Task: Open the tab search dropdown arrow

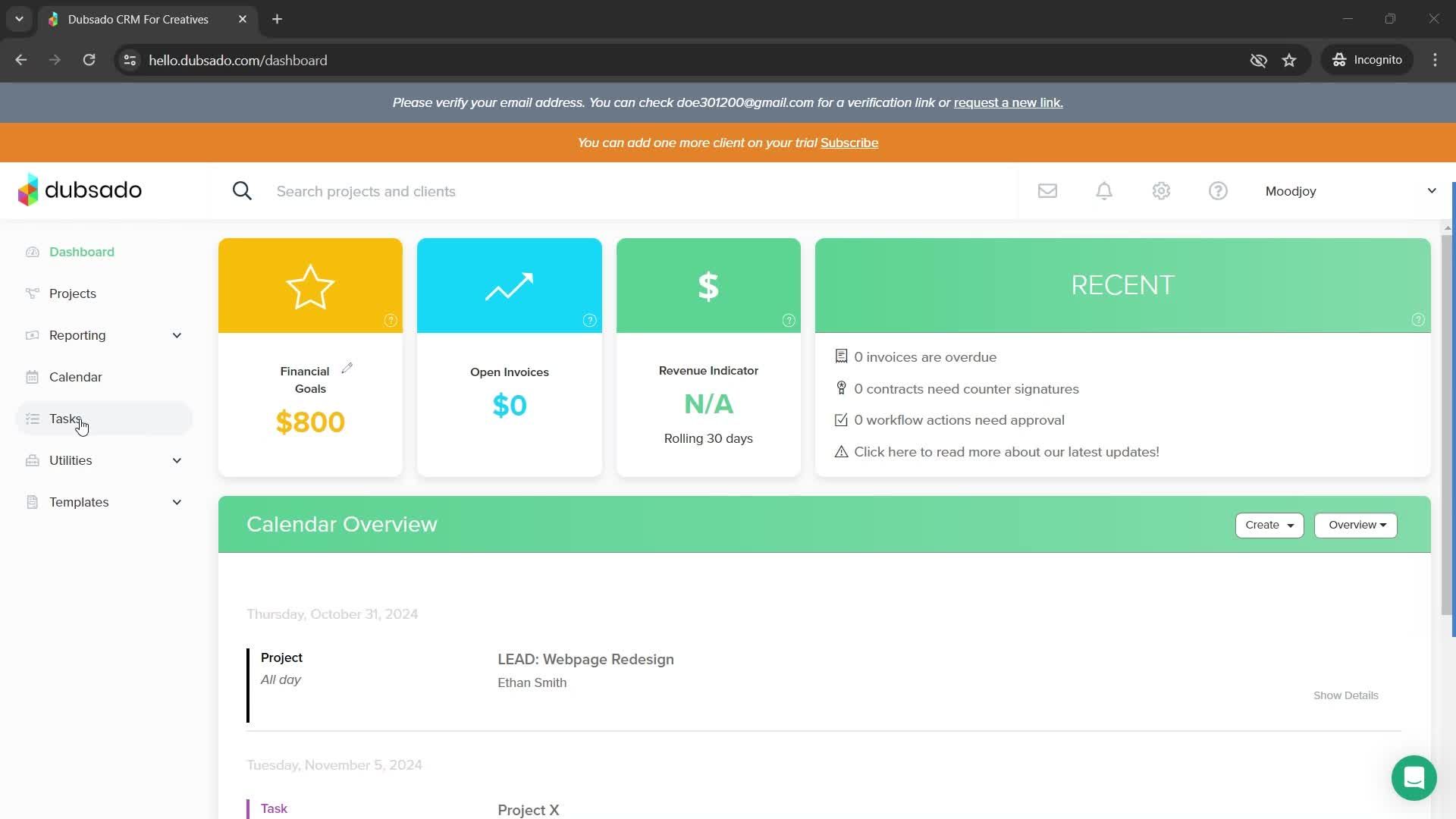Action: pyautogui.click(x=19, y=19)
